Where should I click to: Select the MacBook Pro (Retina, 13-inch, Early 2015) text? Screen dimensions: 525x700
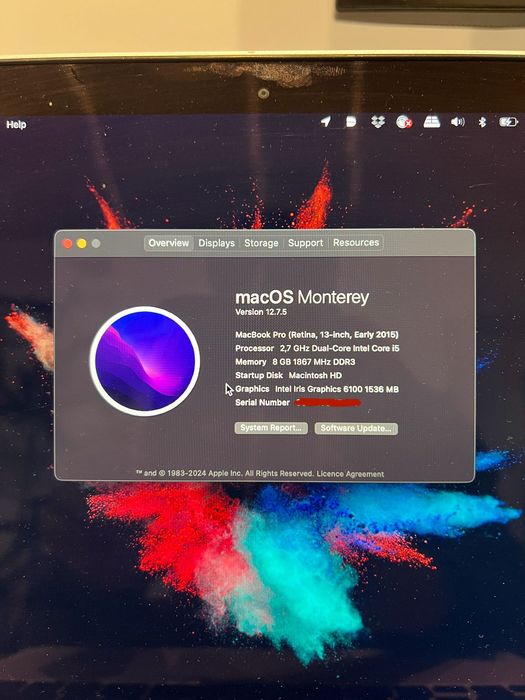pos(317,335)
